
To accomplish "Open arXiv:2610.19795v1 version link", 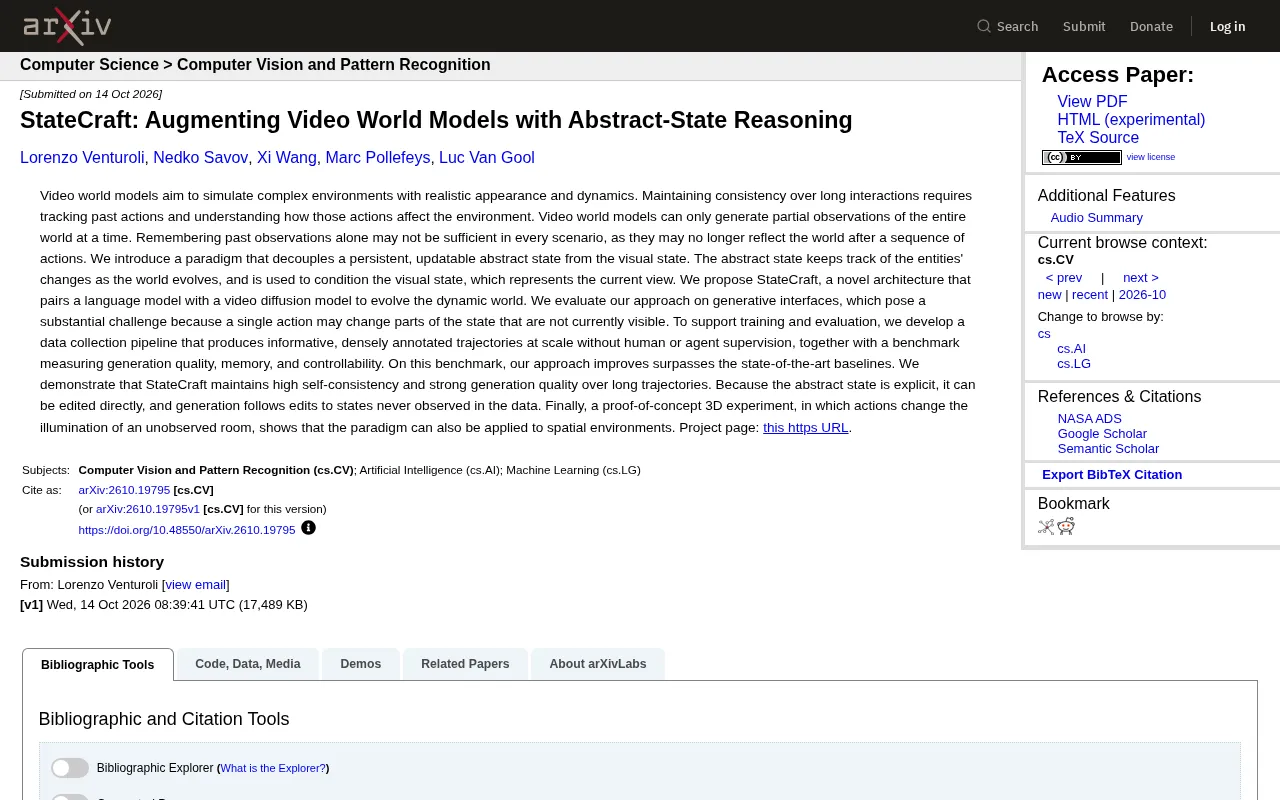I will coord(148,509).
